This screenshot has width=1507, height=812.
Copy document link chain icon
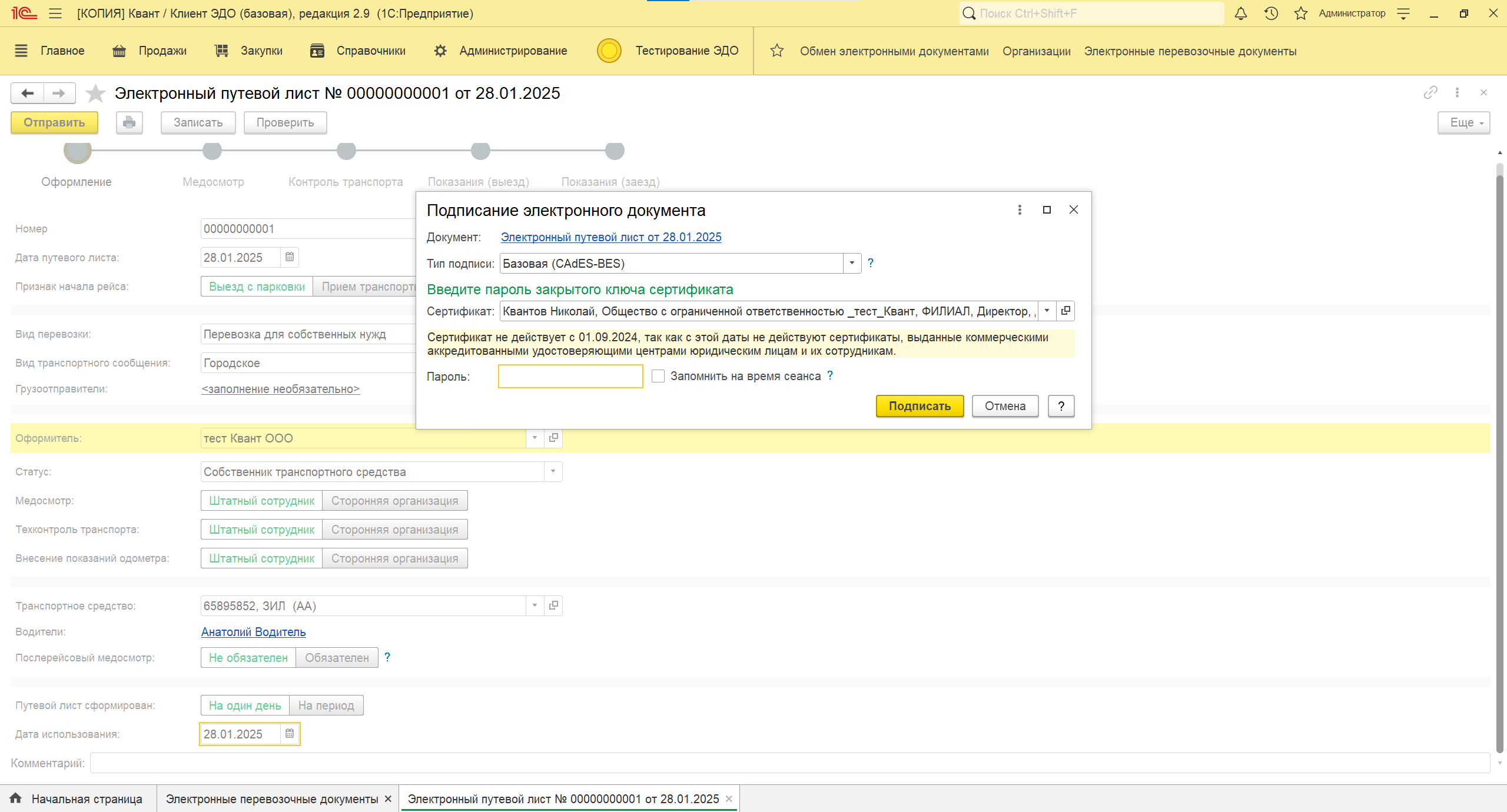[x=1430, y=92]
